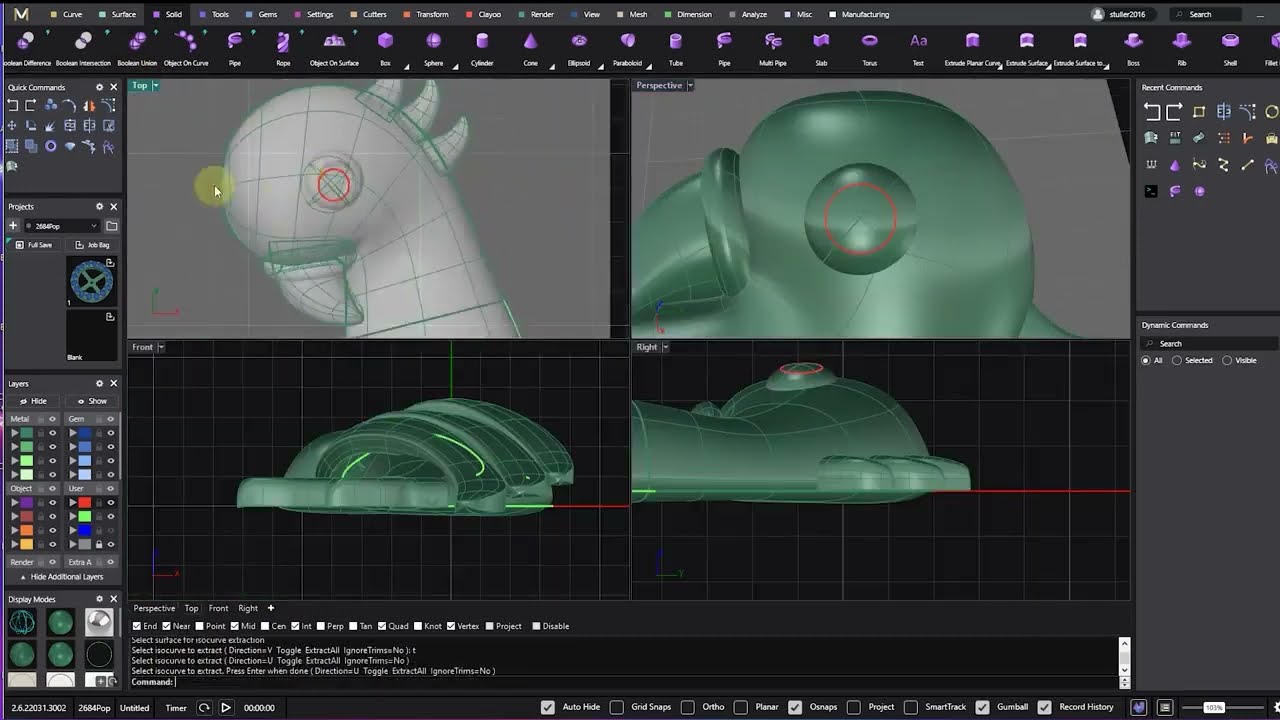Toggle Grid Snaps in status bar
The width and height of the screenshot is (1280, 720).
(x=617, y=707)
